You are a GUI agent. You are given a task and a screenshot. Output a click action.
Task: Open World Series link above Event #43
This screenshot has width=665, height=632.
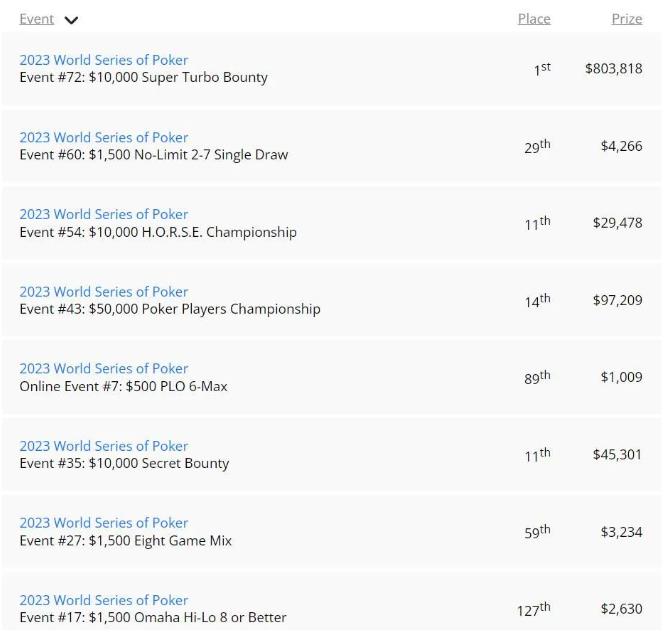click(104, 291)
